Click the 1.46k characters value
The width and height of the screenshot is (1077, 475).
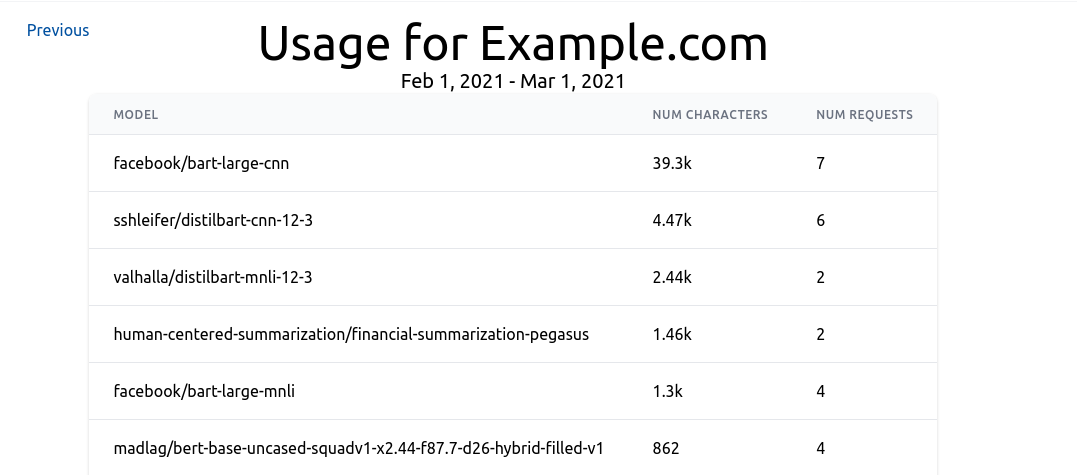(x=672, y=334)
